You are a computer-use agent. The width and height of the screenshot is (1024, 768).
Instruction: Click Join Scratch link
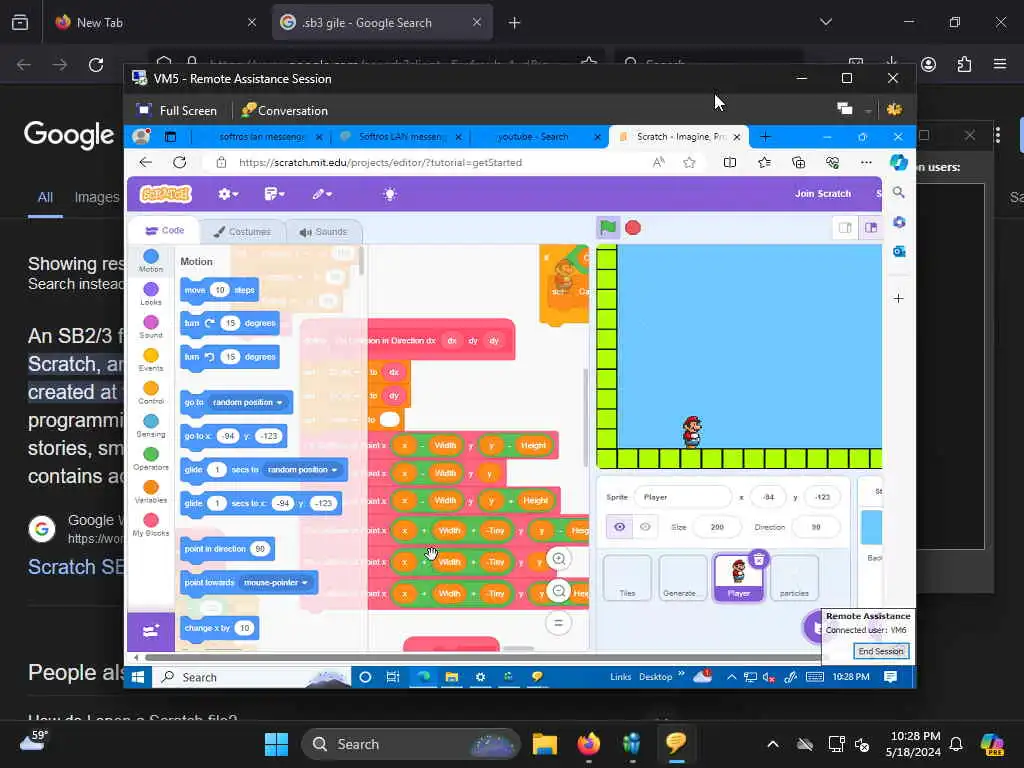pos(823,194)
